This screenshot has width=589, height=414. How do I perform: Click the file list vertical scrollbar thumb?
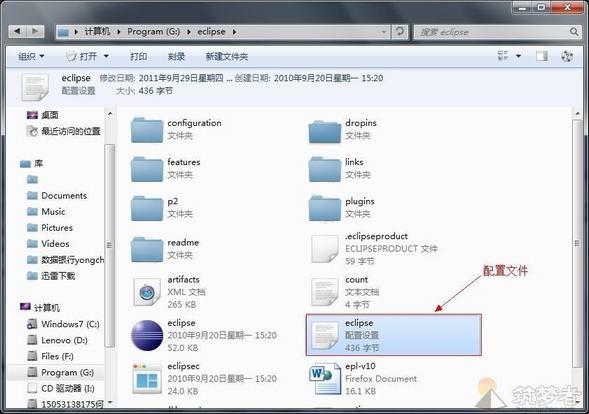[x=577, y=243]
